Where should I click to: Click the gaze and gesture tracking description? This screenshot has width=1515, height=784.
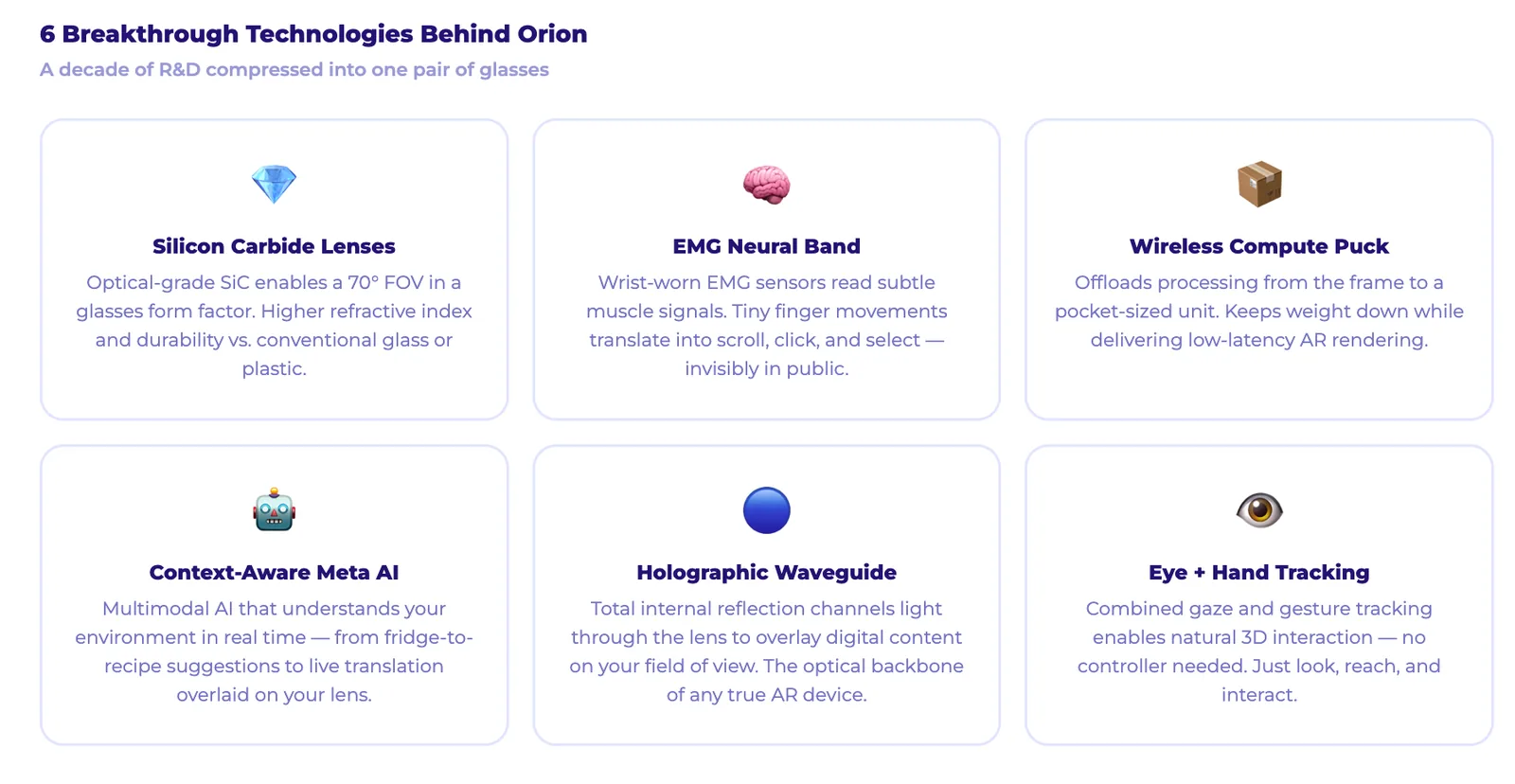tap(1258, 651)
